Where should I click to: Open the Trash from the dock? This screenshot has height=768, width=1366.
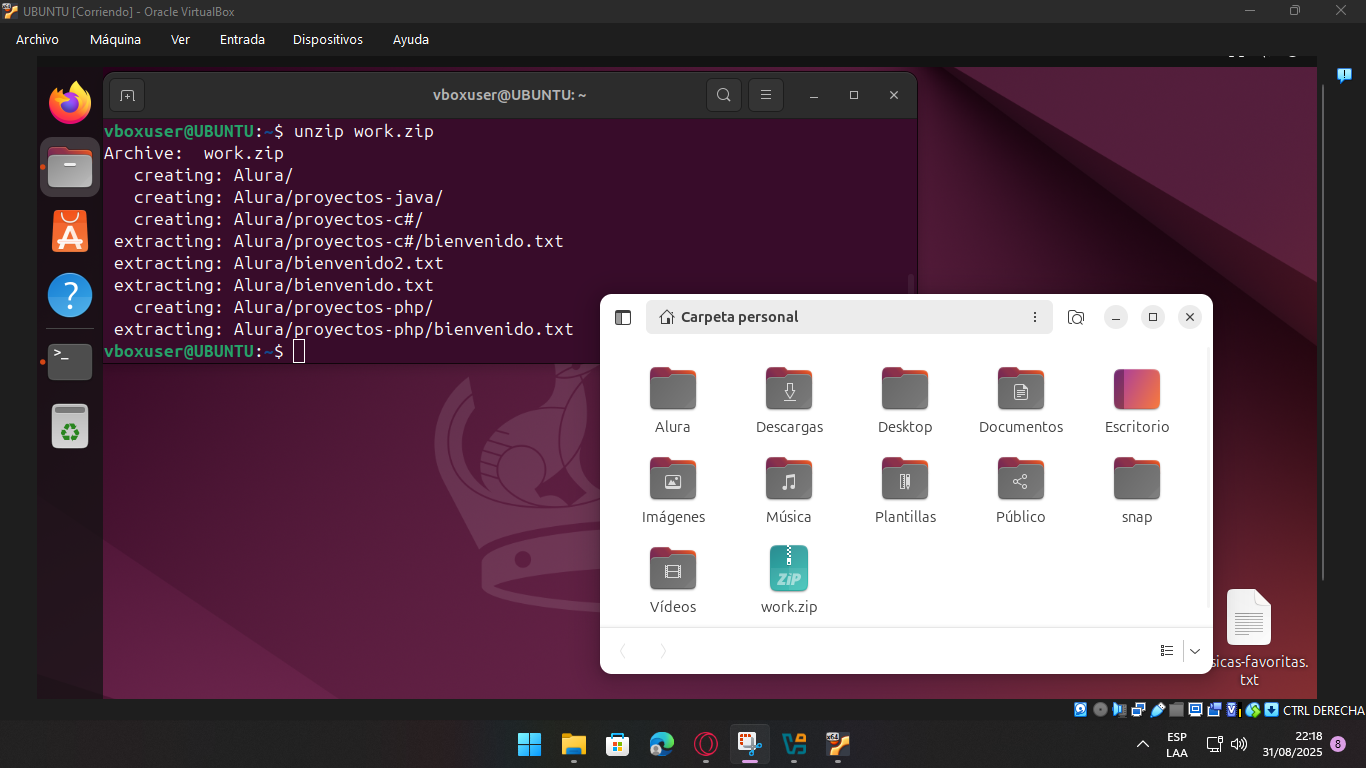pos(70,426)
